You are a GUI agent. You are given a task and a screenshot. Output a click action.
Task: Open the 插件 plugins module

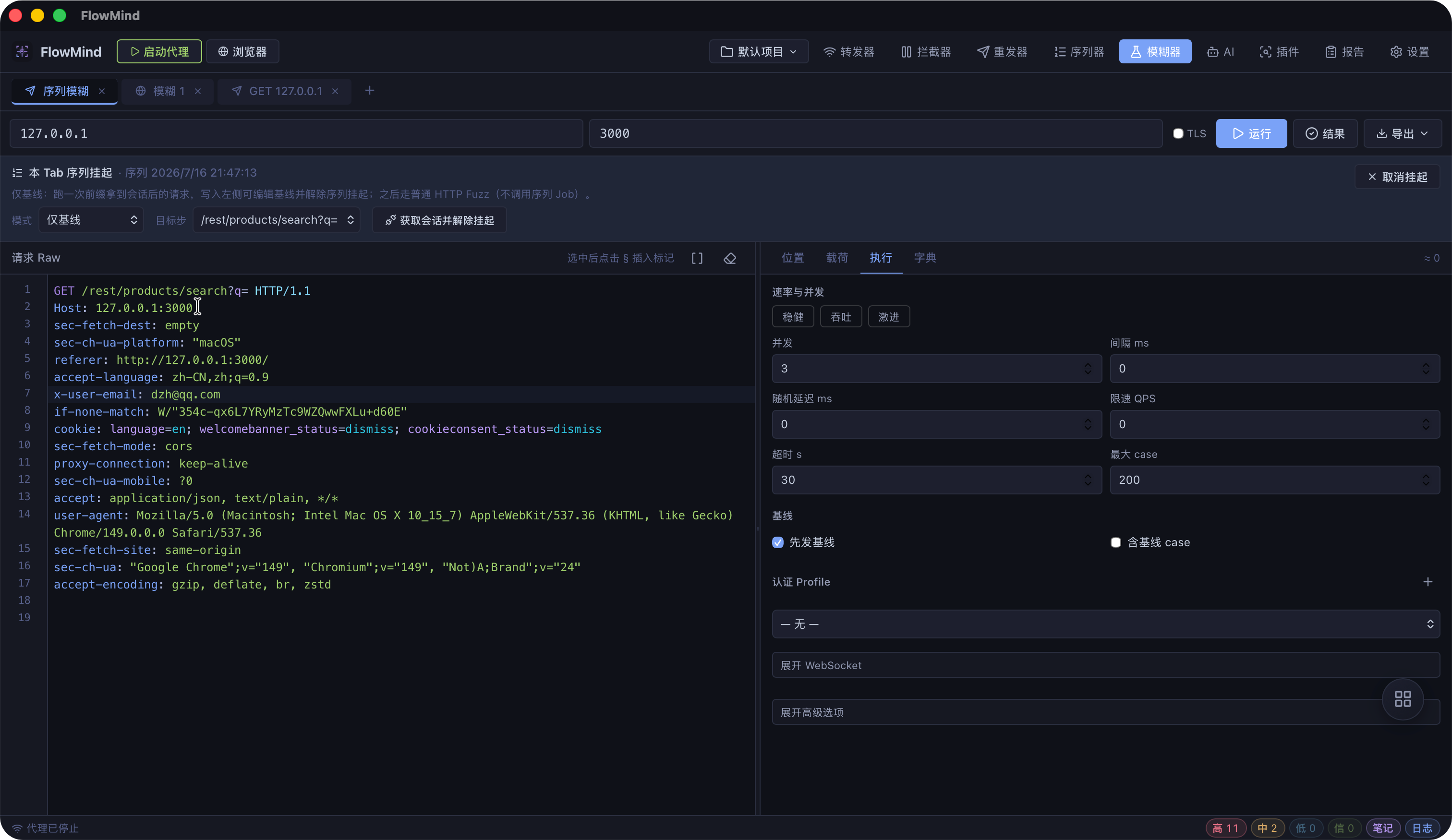tap(1279, 52)
